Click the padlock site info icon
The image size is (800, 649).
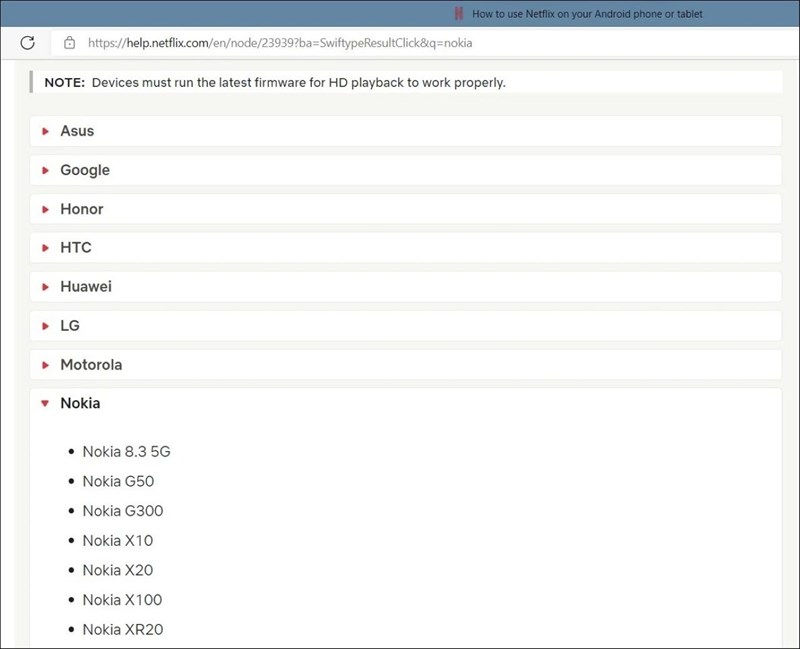69,43
